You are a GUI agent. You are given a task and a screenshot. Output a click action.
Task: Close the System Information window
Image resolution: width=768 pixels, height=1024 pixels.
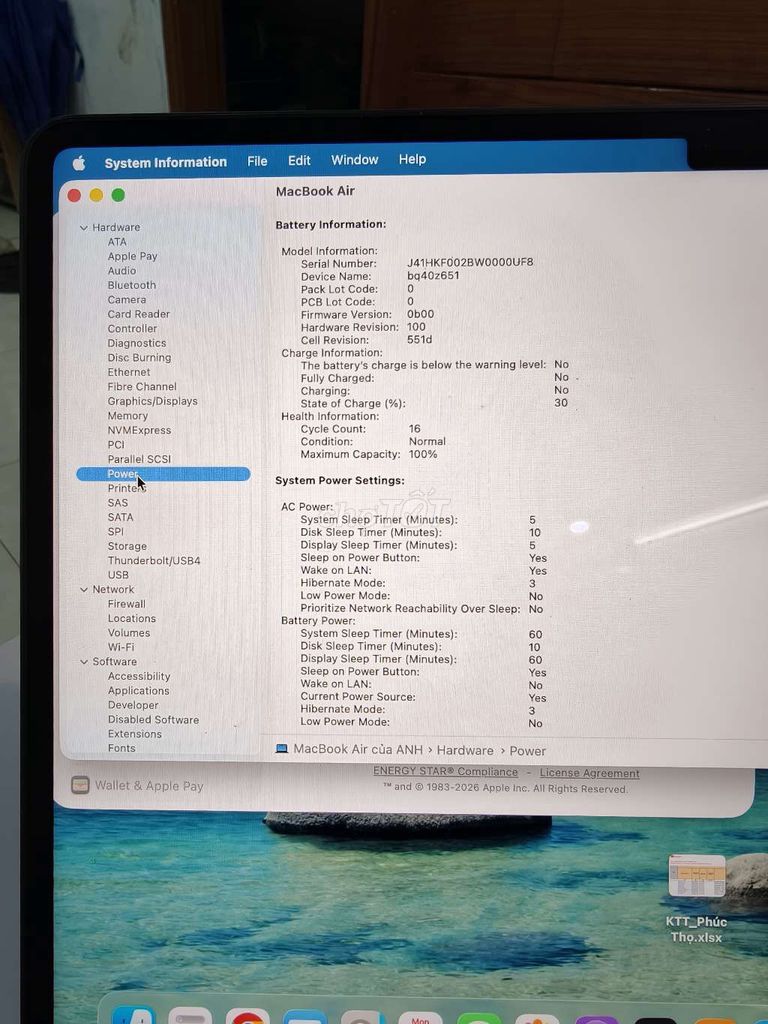pos(74,195)
